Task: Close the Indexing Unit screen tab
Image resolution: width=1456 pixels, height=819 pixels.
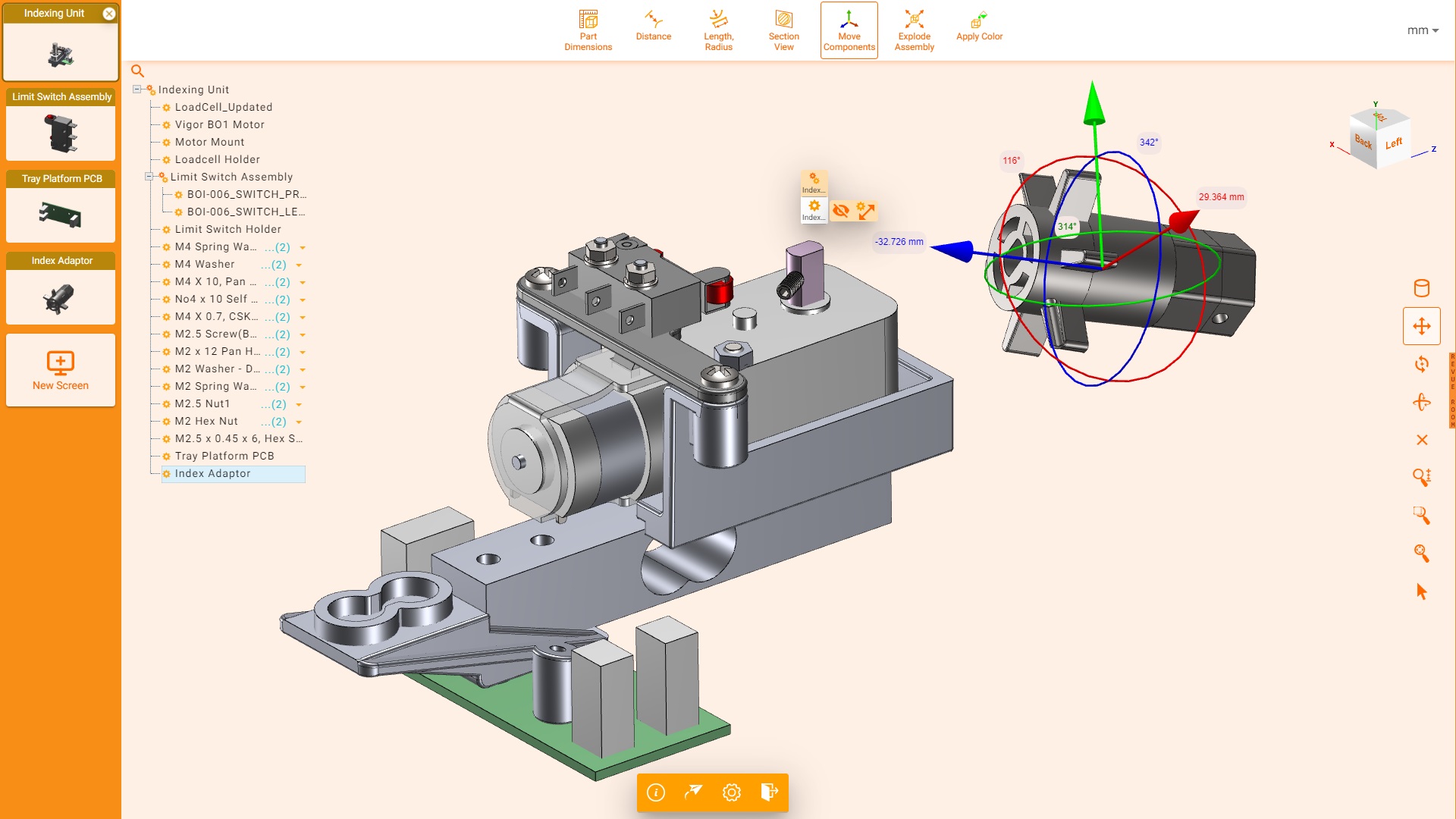Action: coord(109,14)
